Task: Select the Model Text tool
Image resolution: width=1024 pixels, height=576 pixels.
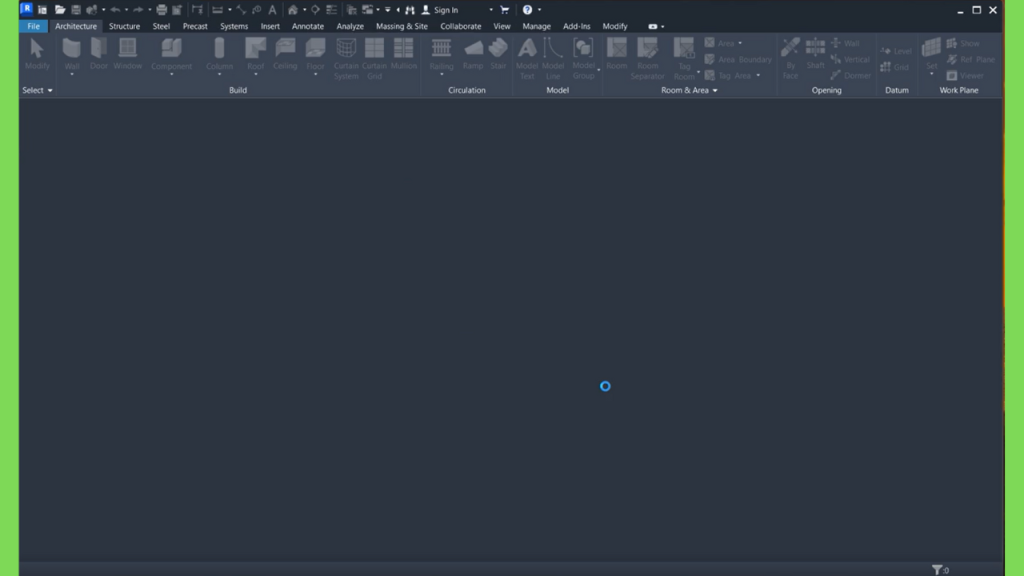Action: click(527, 56)
